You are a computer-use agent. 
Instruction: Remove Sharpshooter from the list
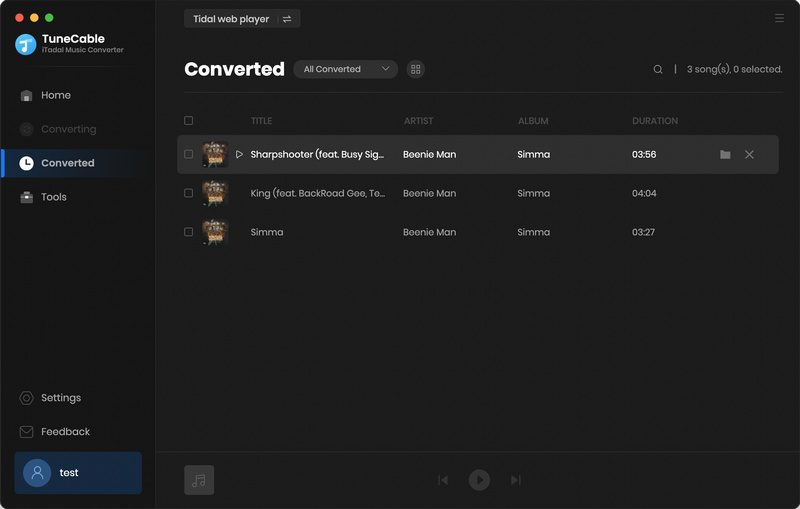749,154
